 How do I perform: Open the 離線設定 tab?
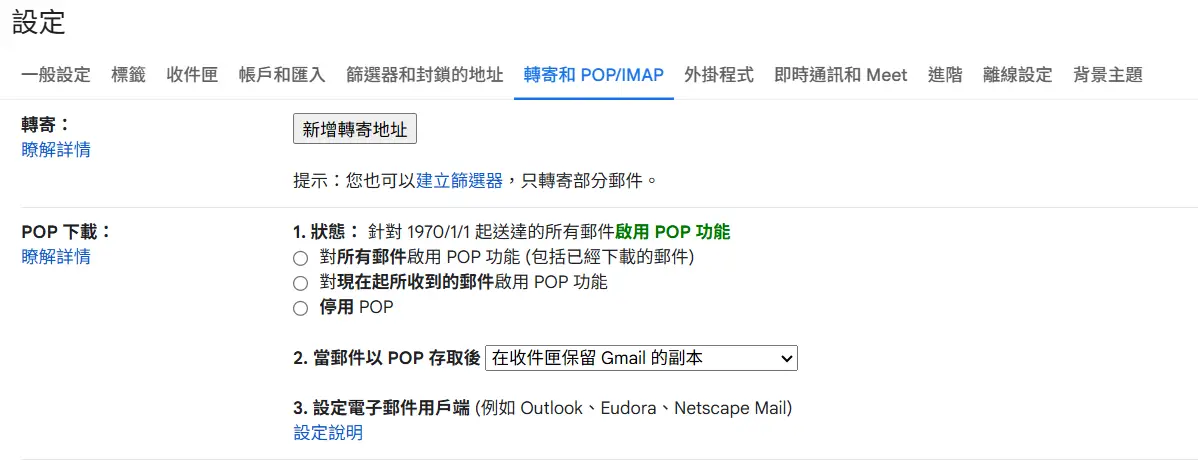point(1018,75)
